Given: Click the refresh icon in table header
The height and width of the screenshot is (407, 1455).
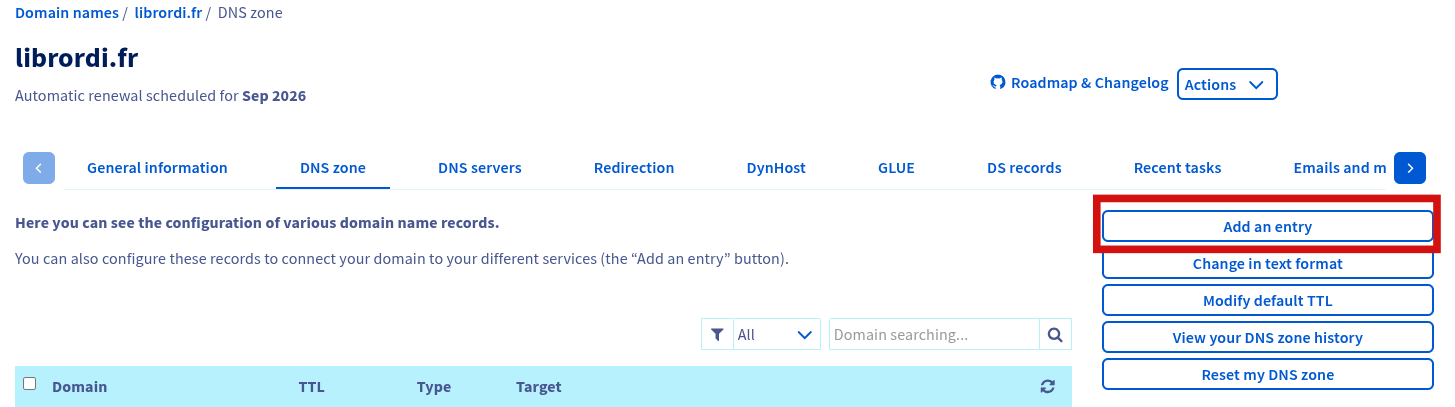Looking at the screenshot, I should pyautogui.click(x=1047, y=387).
